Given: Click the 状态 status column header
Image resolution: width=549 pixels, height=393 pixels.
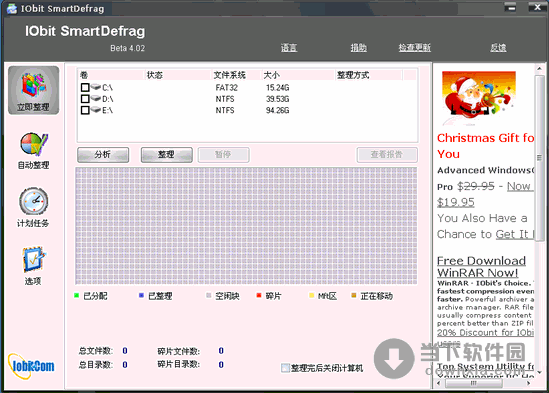Looking at the screenshot, I should (x=178, y=75).
